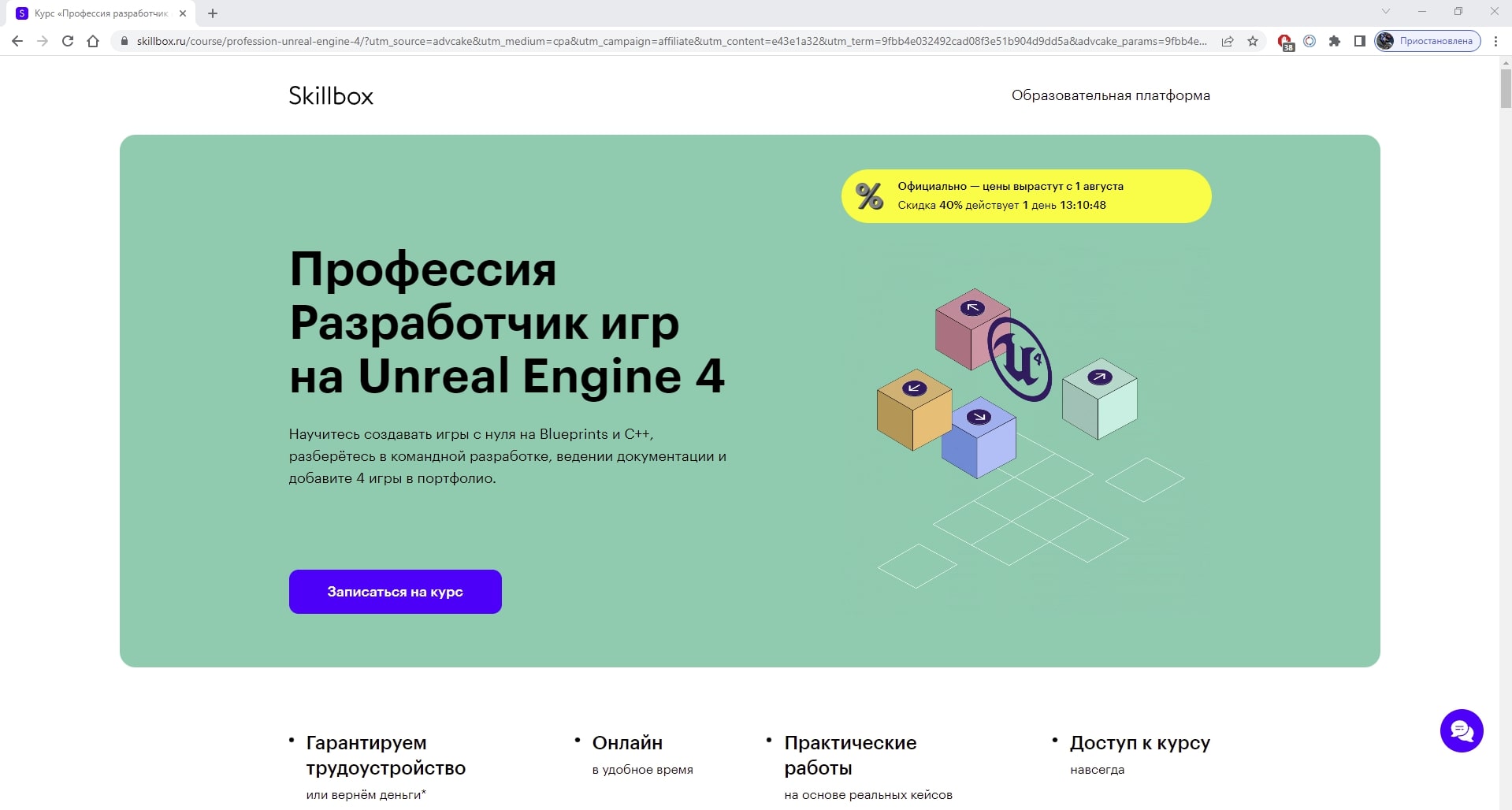Viewport: 1512px width, 810px height.
Task: Click the Unreal Engine 4 logo
Action: point(1020,359)
